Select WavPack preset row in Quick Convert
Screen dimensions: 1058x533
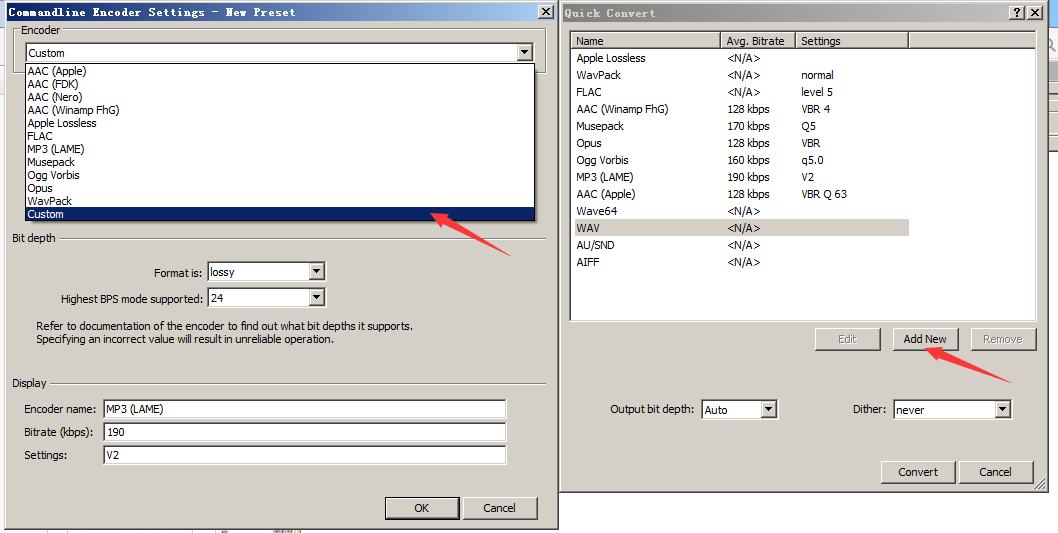[x=742, y=75]
